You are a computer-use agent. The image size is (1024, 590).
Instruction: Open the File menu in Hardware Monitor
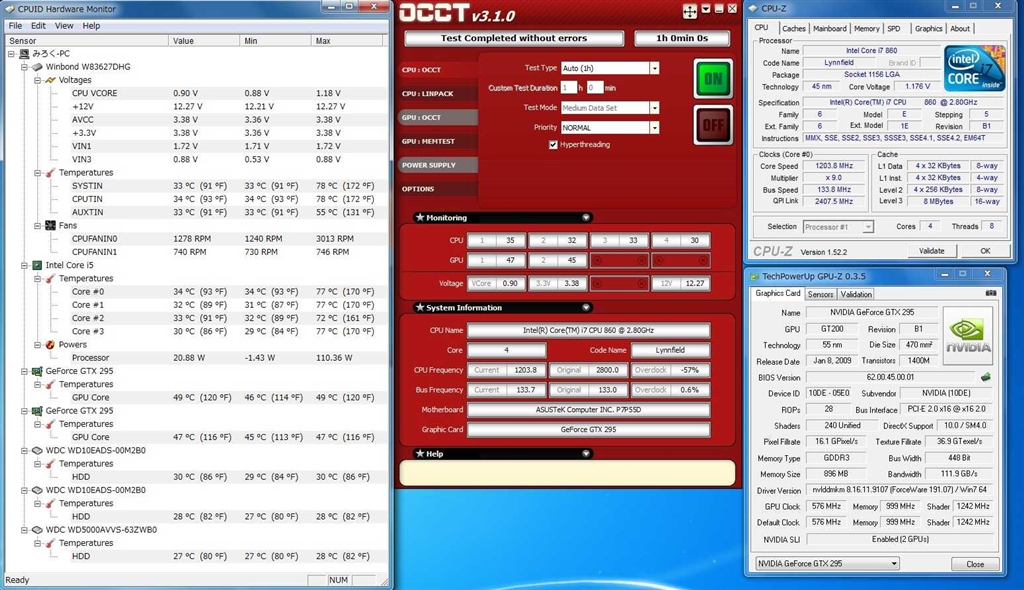15,25
